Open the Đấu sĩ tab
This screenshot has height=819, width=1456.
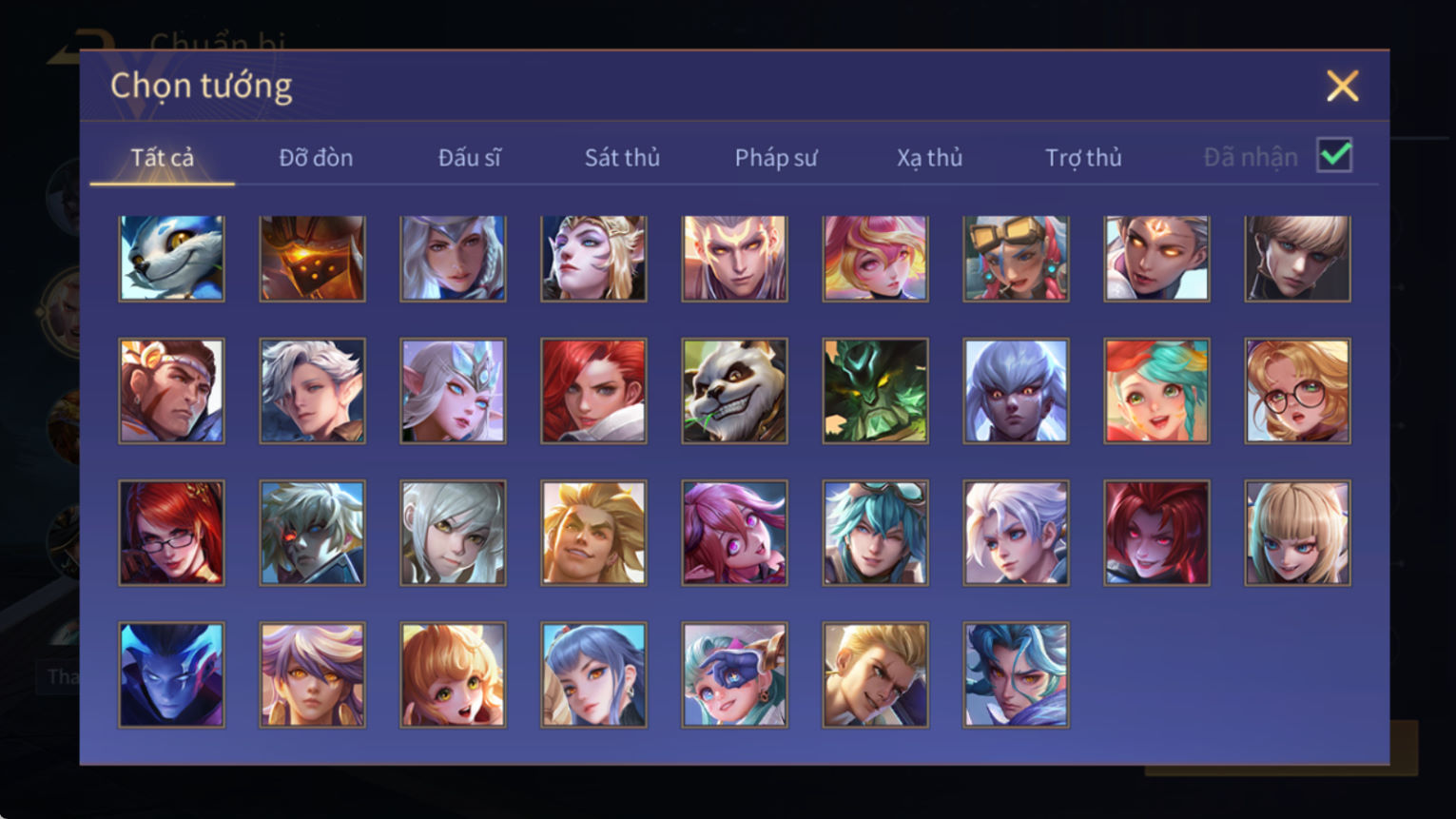[469, 158]
